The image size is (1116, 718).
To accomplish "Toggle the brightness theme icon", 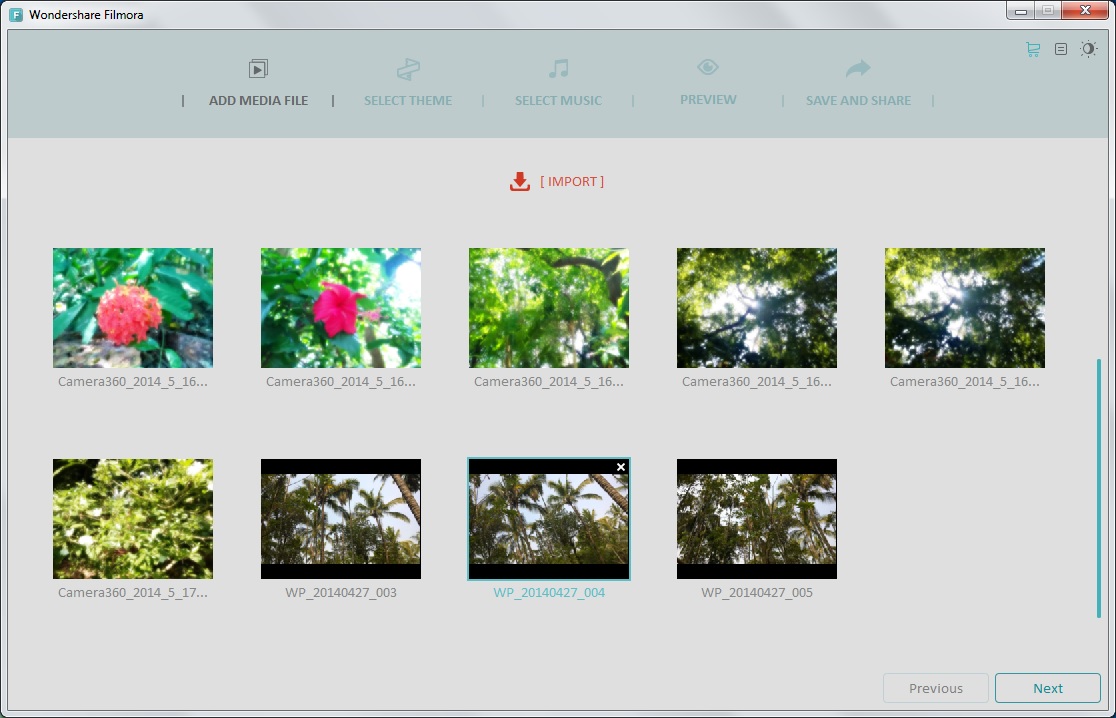I will (1088, 48).
